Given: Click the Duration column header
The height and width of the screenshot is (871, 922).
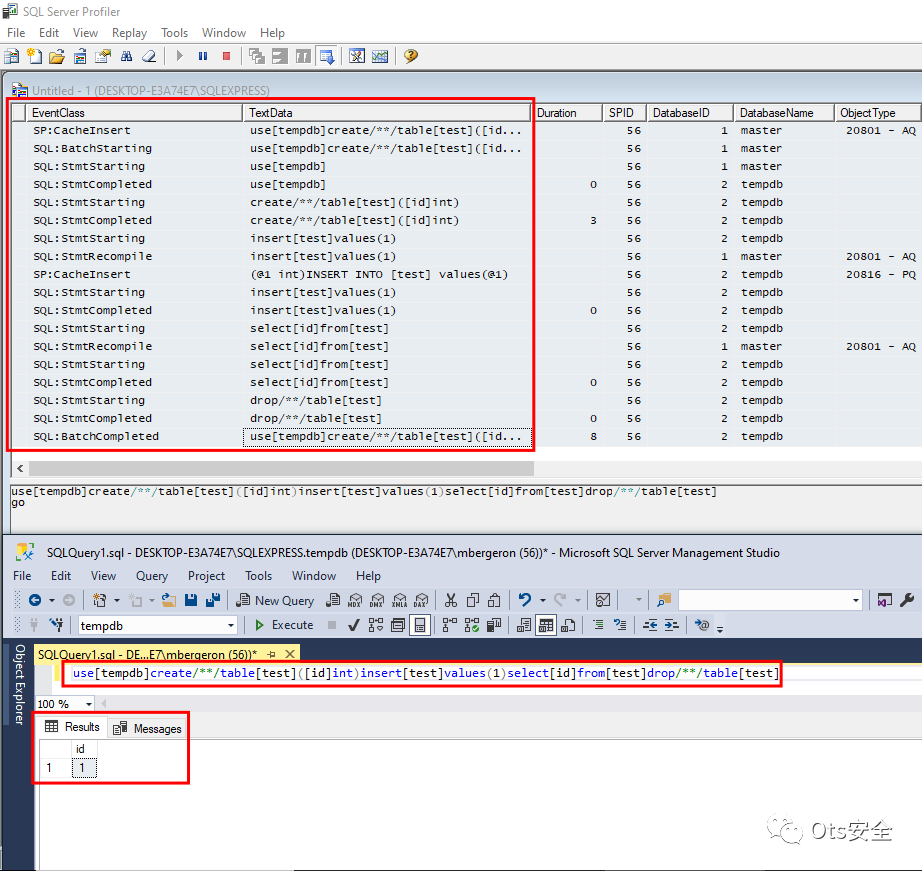Looking at the screenshot, I should (567, 113).
